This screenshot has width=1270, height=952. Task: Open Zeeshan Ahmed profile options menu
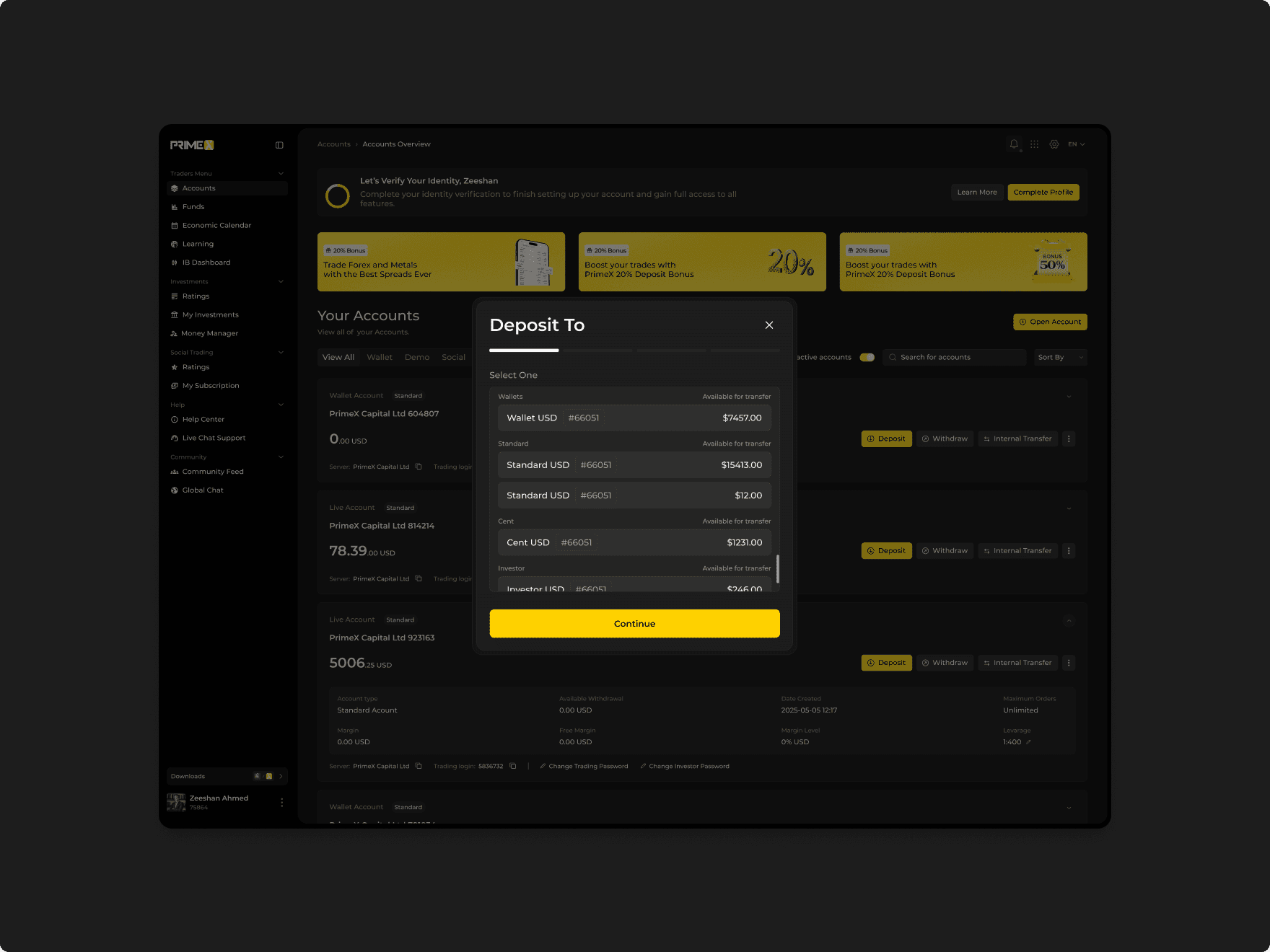point(281,802)
